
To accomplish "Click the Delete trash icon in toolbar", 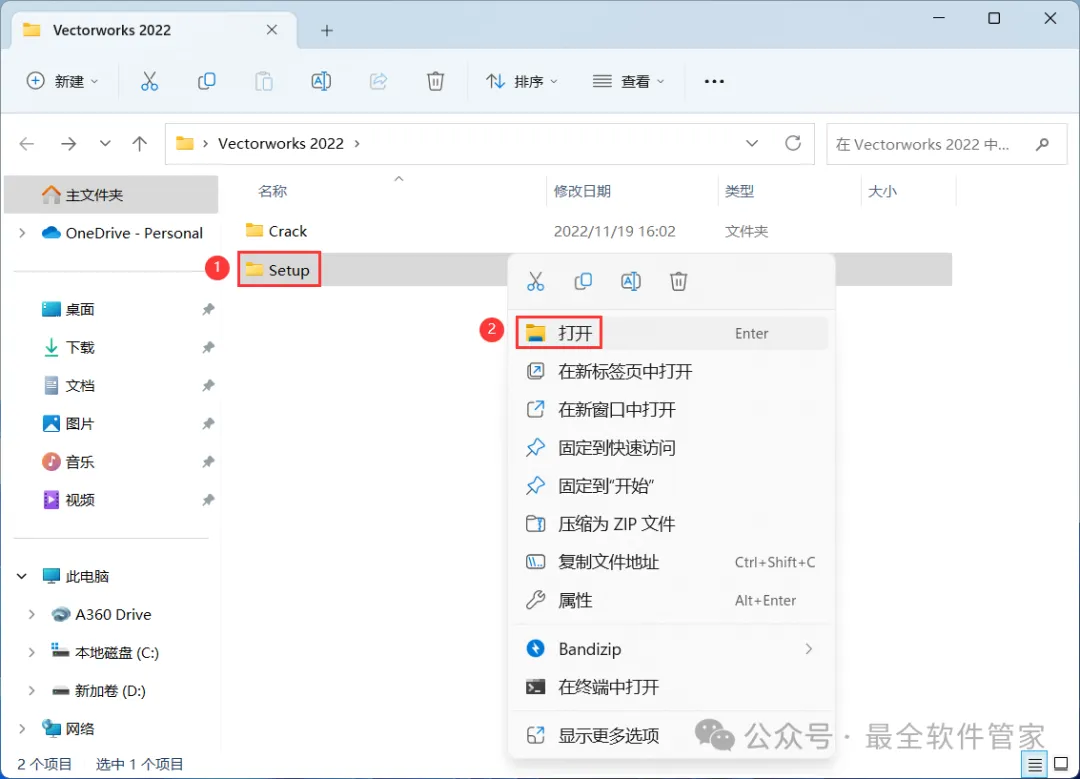I will point(435,81).
